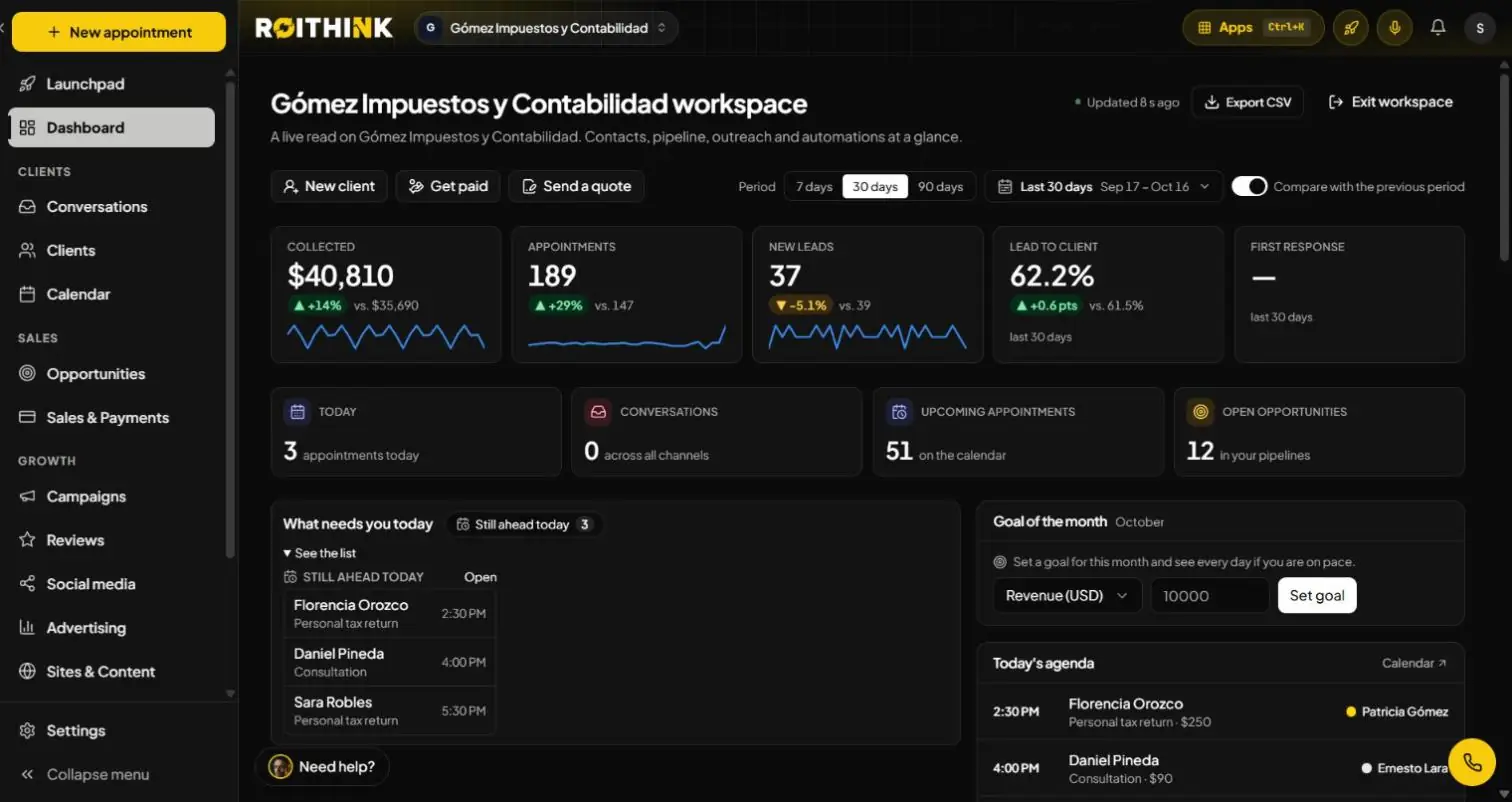Select the 90 days period
Viewport: 1512px width, 802px height.
[x=940, y=187]
